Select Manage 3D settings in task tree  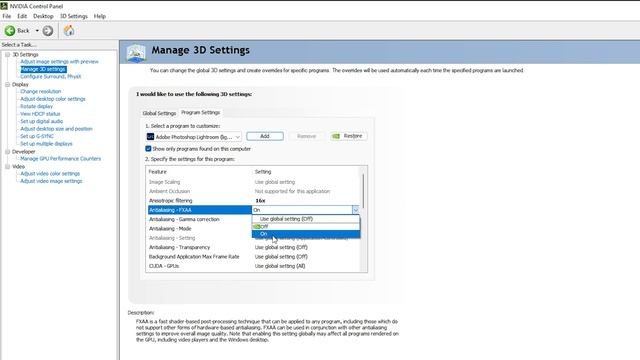coord(43,69)
